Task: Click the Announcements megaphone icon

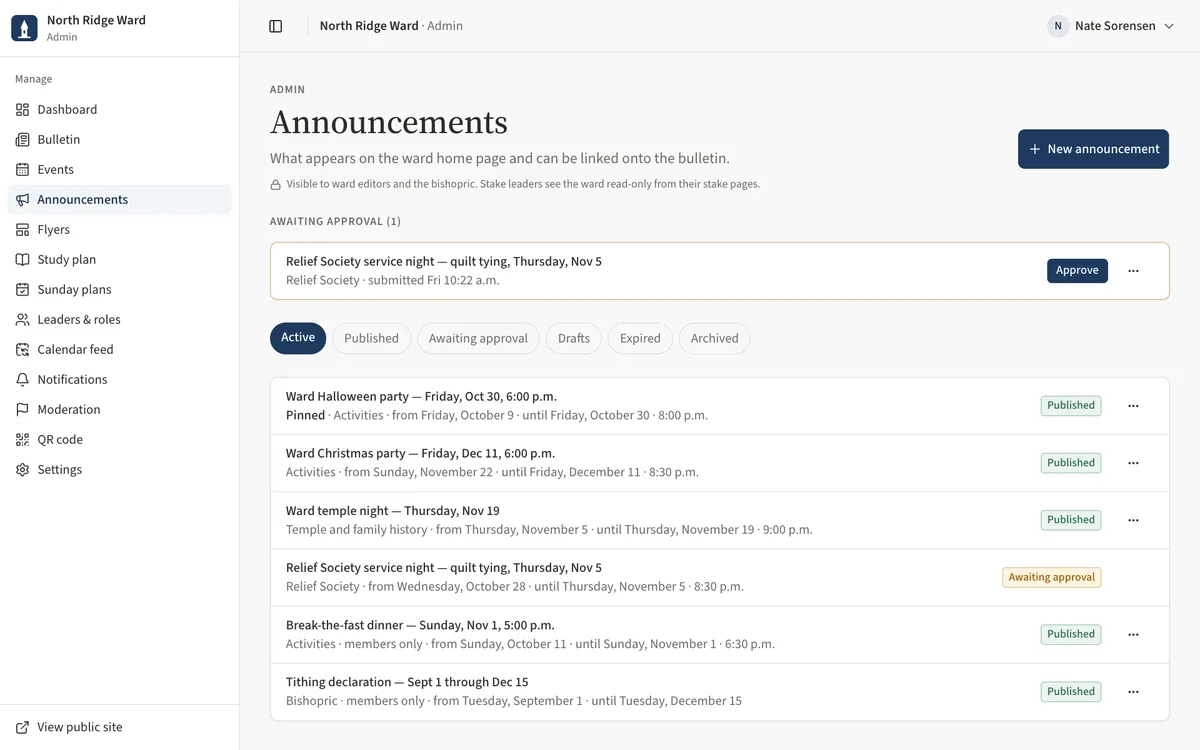Action: (22, 200)
